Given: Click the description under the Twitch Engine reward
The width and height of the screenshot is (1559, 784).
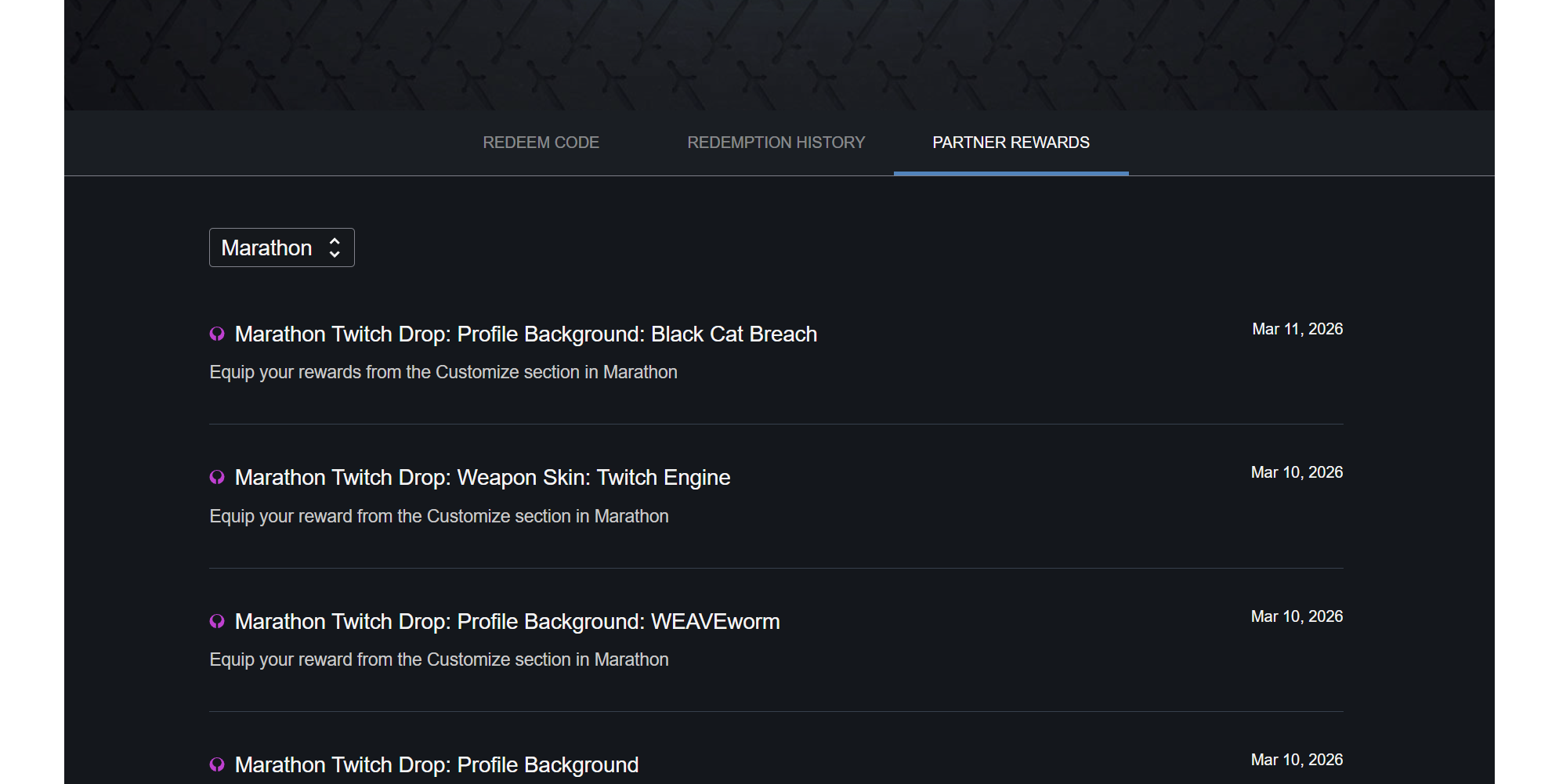Looking at the screenshot, I should coord(439,516).
